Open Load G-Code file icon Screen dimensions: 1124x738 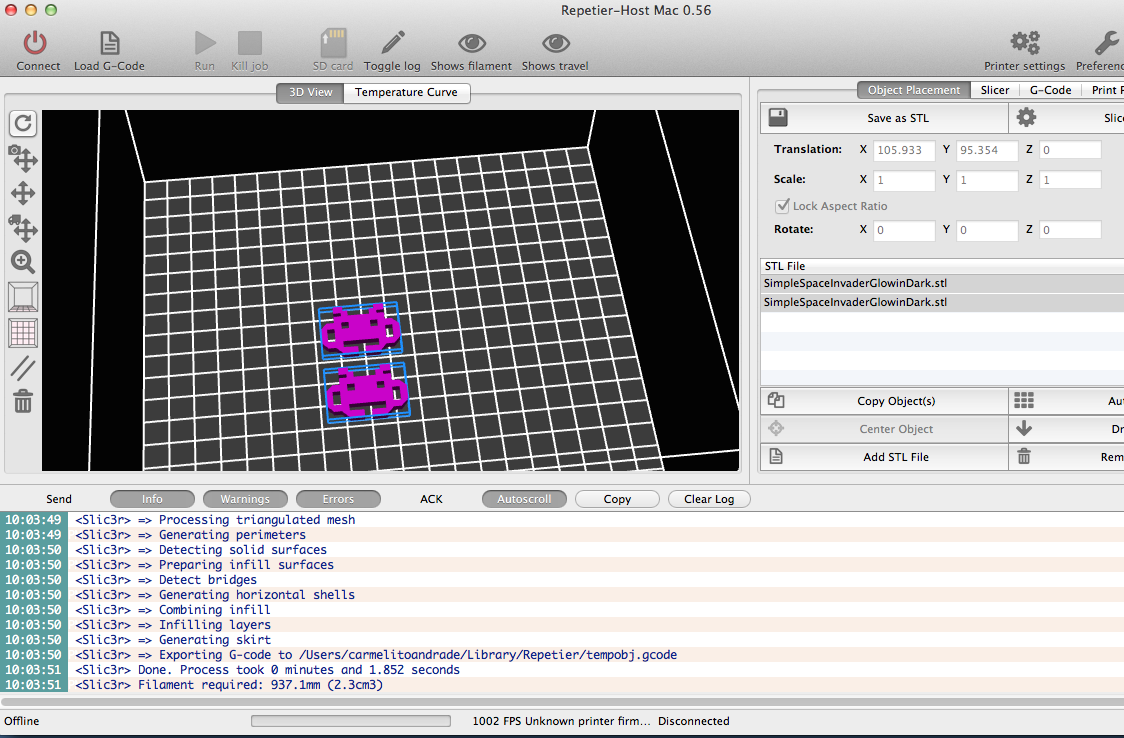pos(110,43)
